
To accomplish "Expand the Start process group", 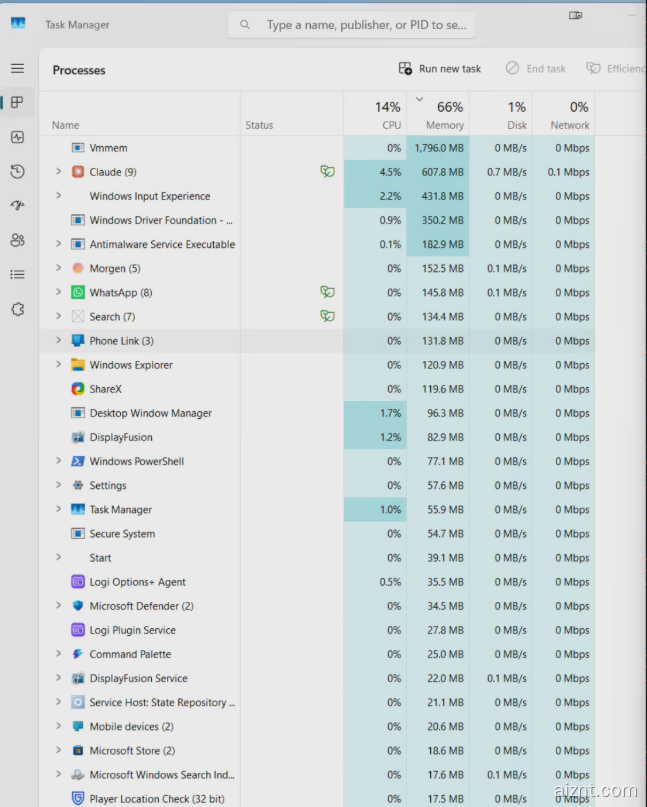I will pyautogui.click(x=58, y=557).
